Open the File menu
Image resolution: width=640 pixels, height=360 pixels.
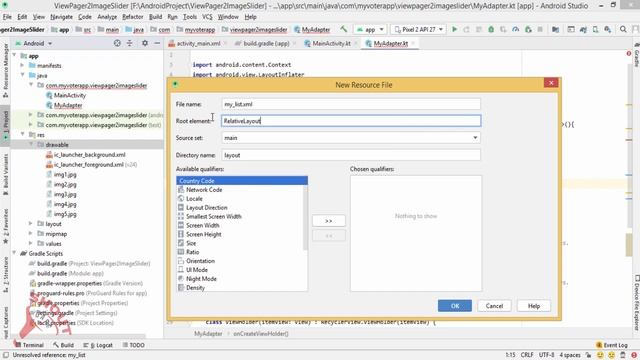pos(7,17)
